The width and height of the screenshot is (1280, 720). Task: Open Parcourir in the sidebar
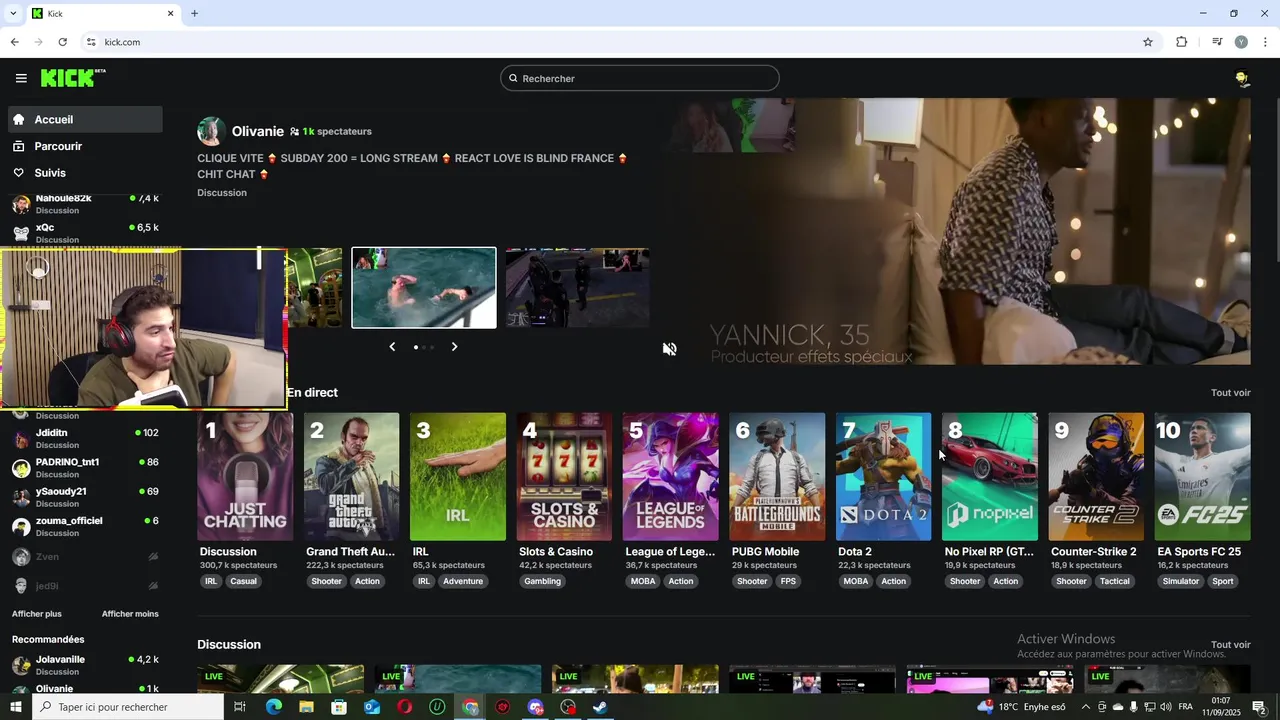[x=85, y=146]
